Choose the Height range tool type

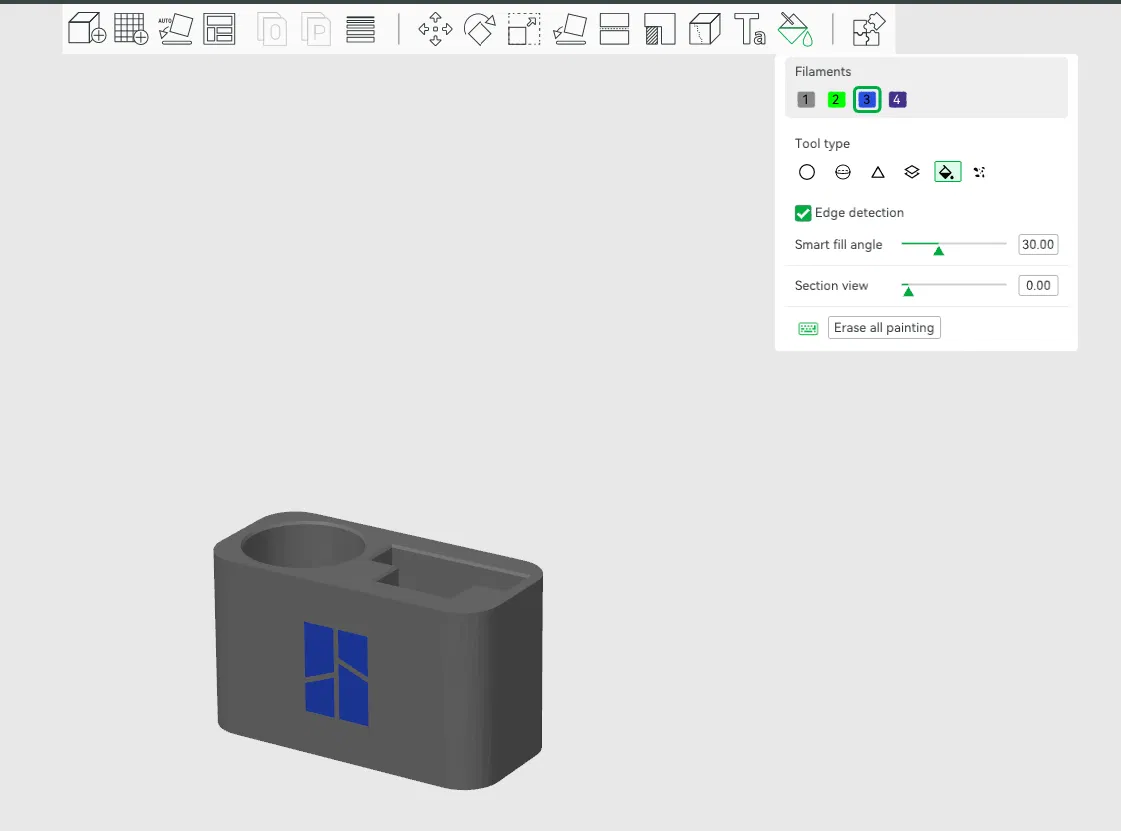[912, 172]
